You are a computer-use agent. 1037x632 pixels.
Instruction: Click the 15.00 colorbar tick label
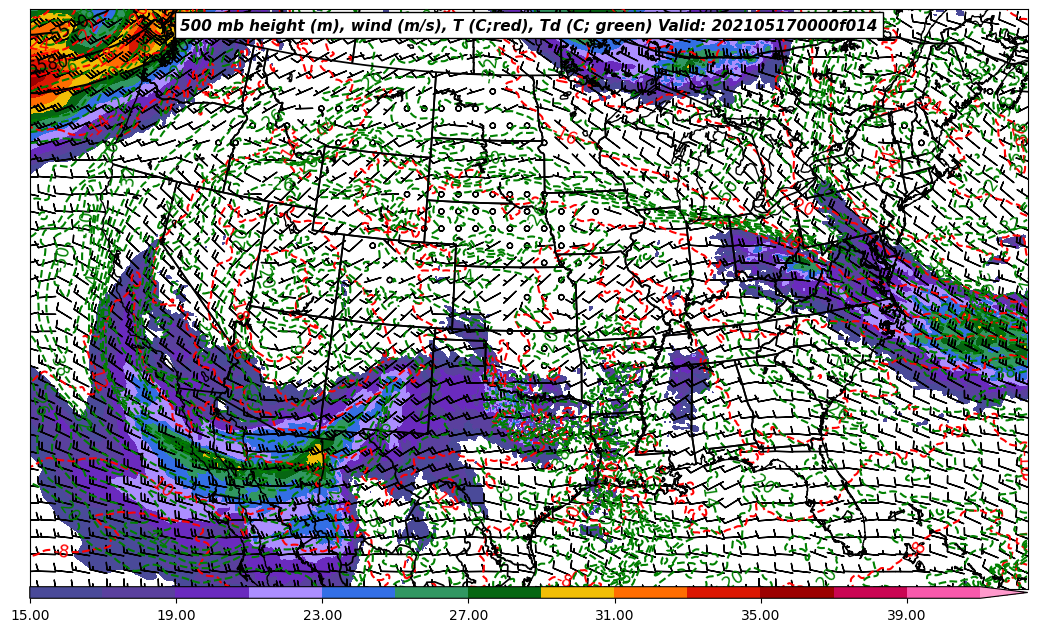[31, 615]
